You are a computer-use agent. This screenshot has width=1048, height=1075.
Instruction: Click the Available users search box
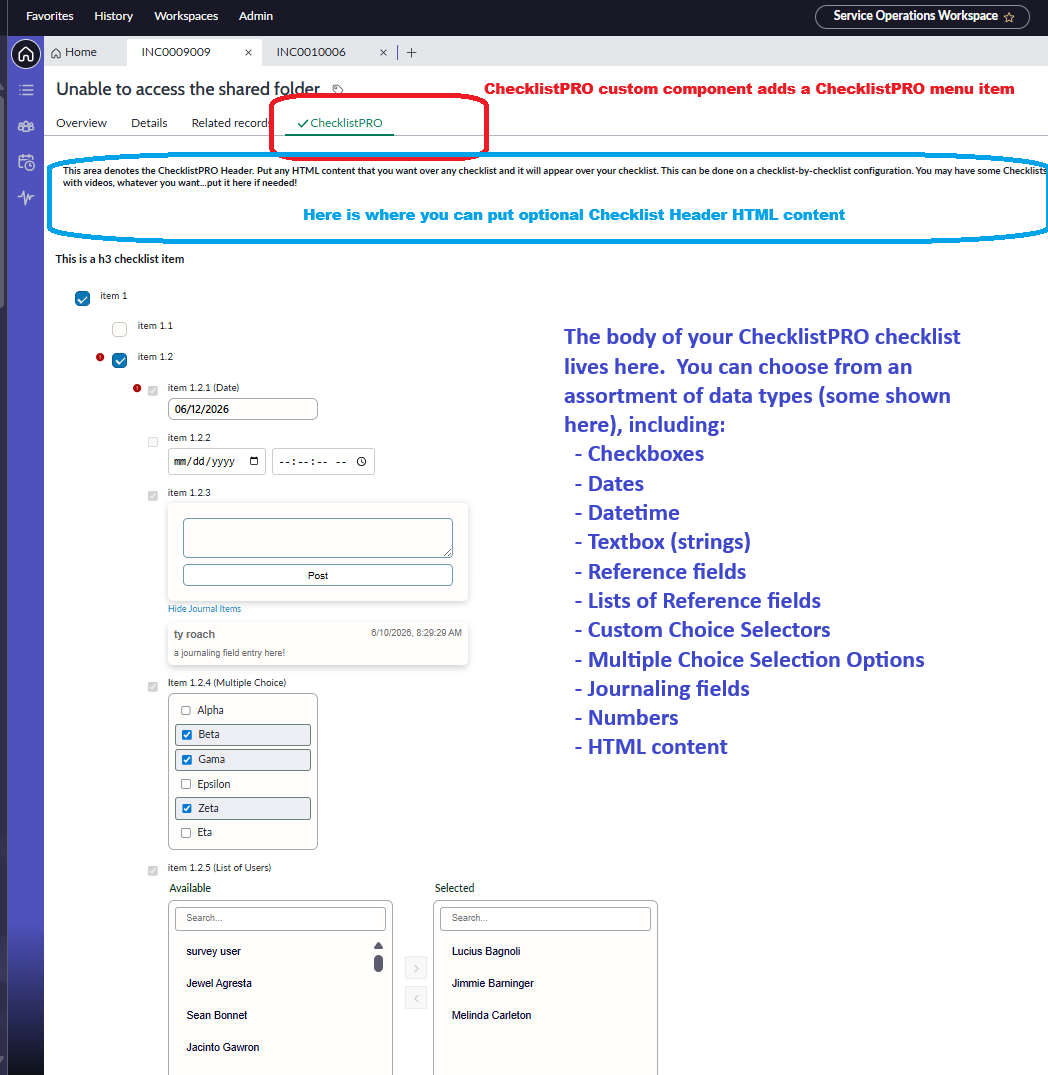280,919
